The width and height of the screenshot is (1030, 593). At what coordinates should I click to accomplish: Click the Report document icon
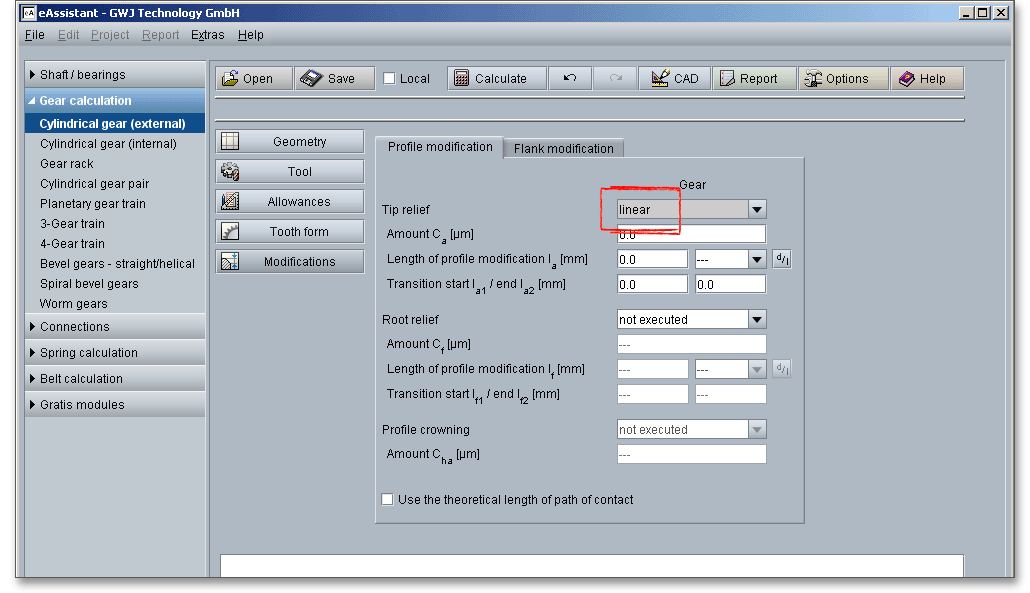click(726, 79)
